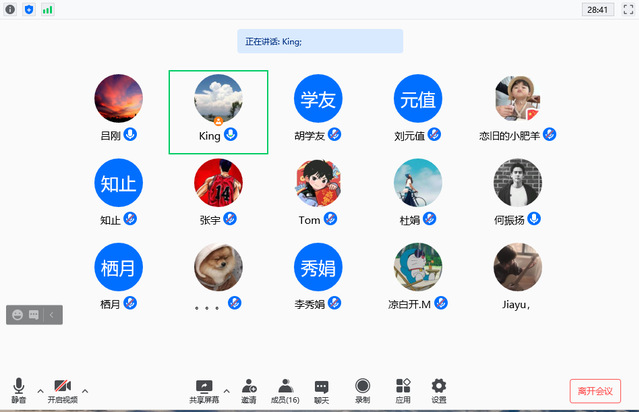This screenshot has width=639, height=412.
Task: Open 共享屏幕 screen sharing
Action: (204, 386)
